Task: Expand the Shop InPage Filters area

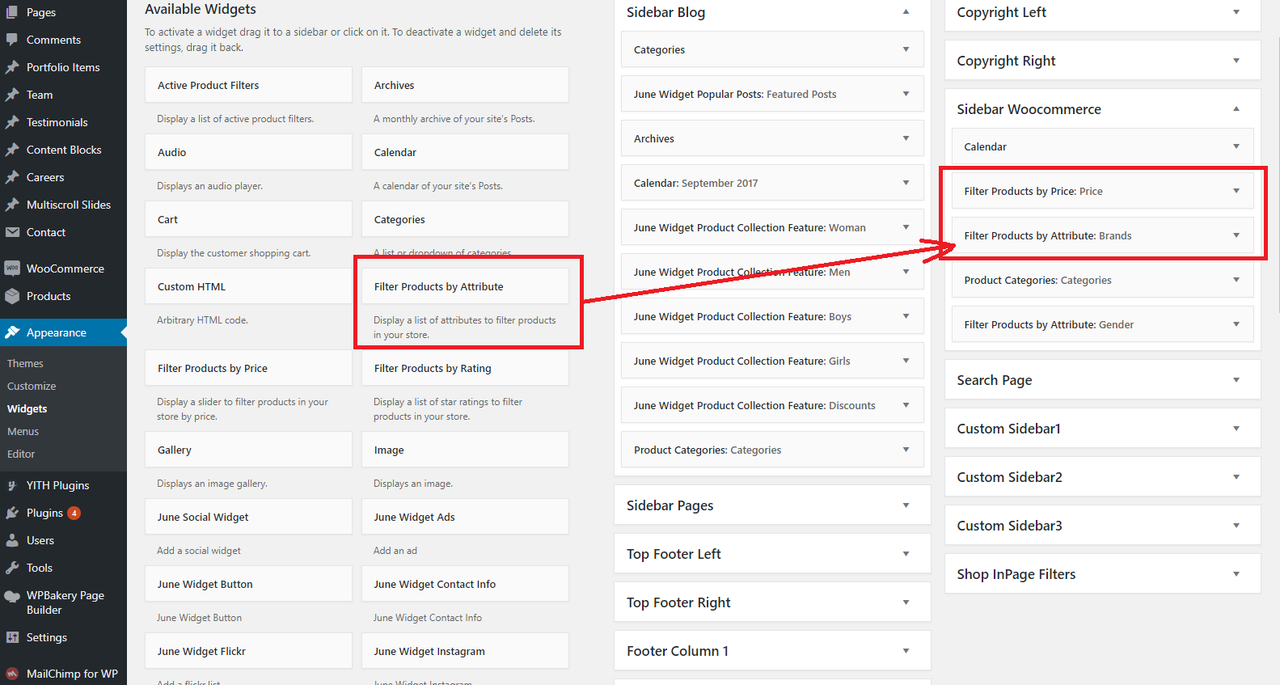Action: 1236,574
